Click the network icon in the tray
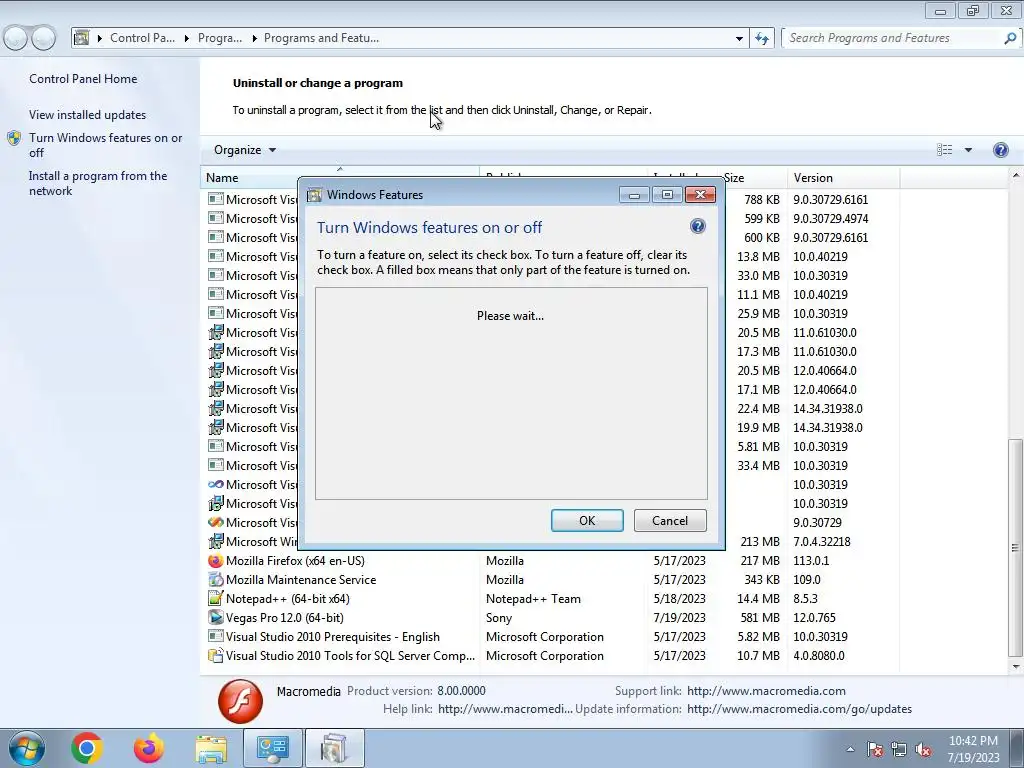Image resolution: width=1024 pixels, height=768 pixels. pyautogui.click(x=899, y=749)
